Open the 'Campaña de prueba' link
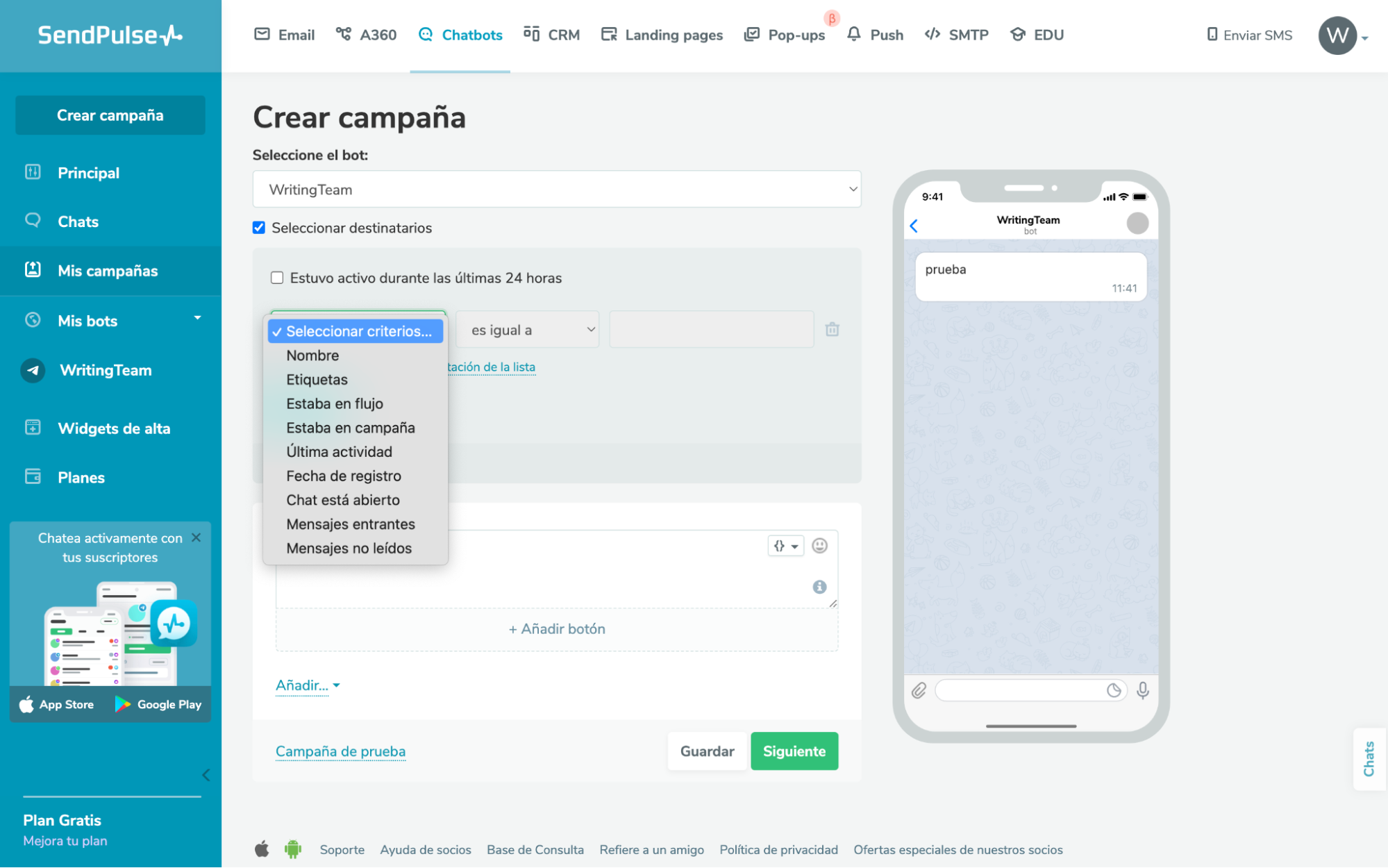The height and width of the screenshot is (868, 1388). coord(340,751)
